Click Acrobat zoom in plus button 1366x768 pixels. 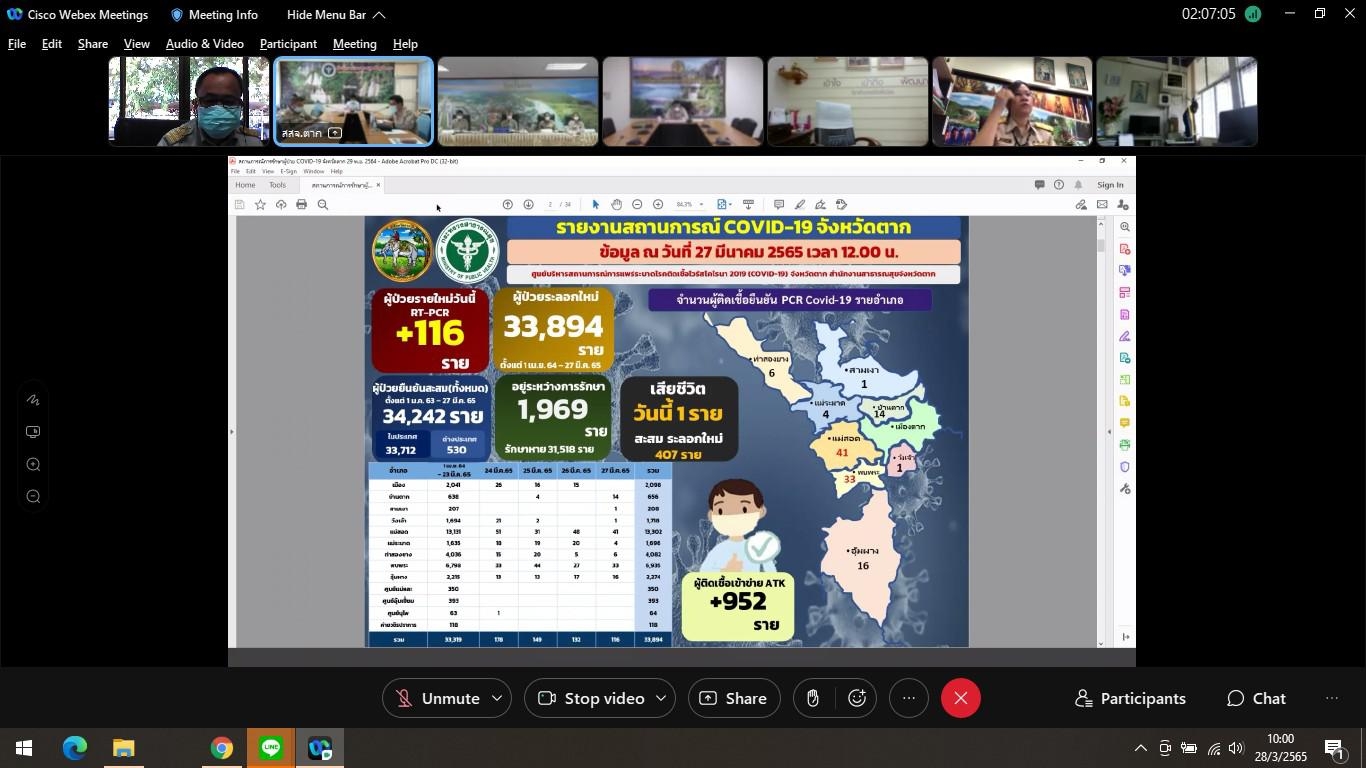coord(658,205)
